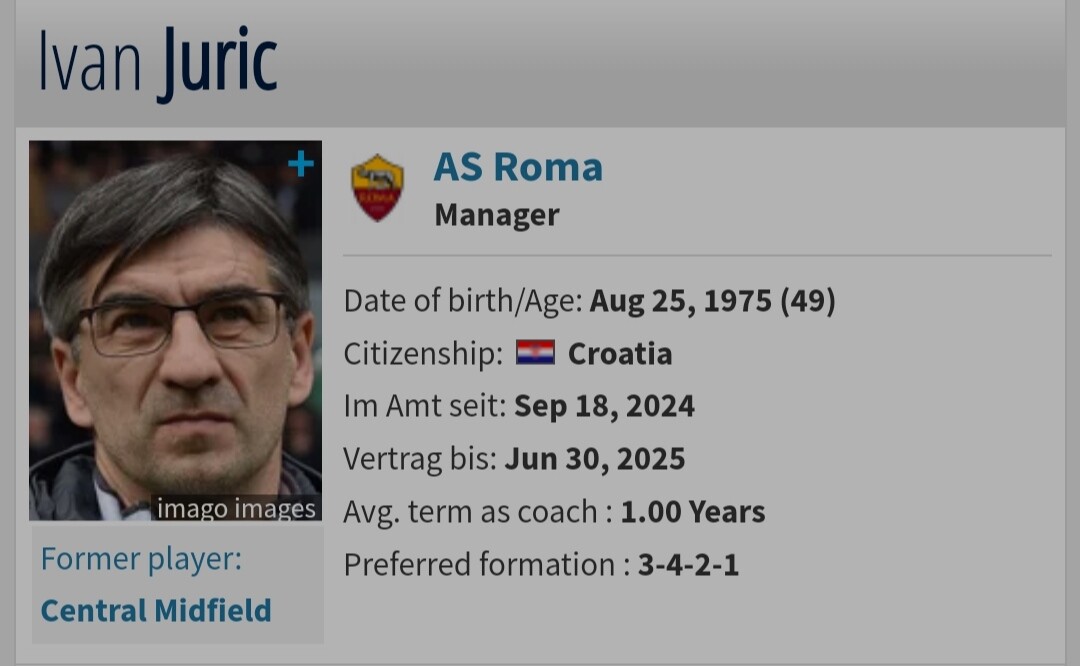The height and width of the screenshot is (666, 1080).
Task: Select the Ivan Juric name heading
Action: tap(158, 63)
